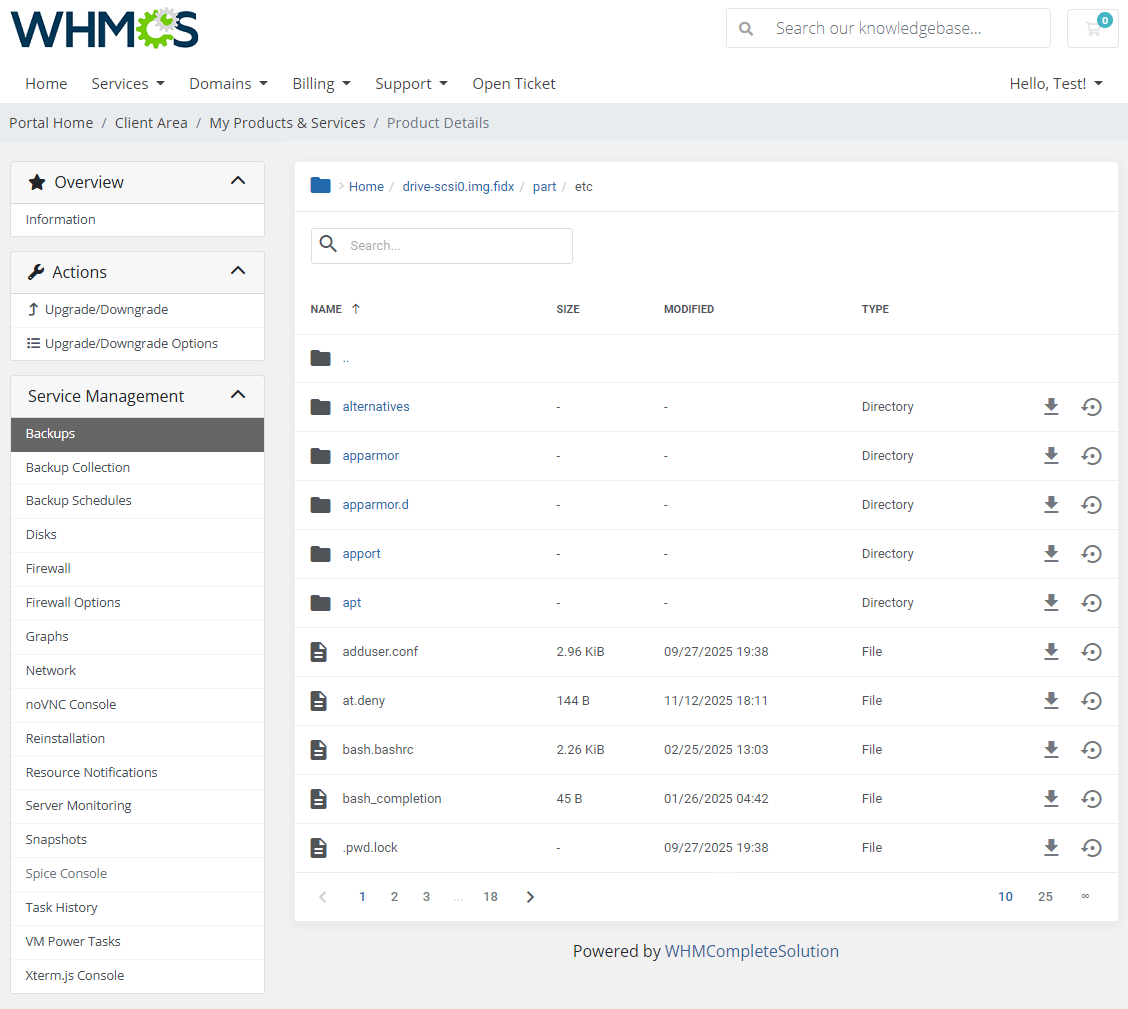The height and width of the screenshot is (1009, 1128).
Task: Open the Services dropdown menu
Action: tap(128, 83)
